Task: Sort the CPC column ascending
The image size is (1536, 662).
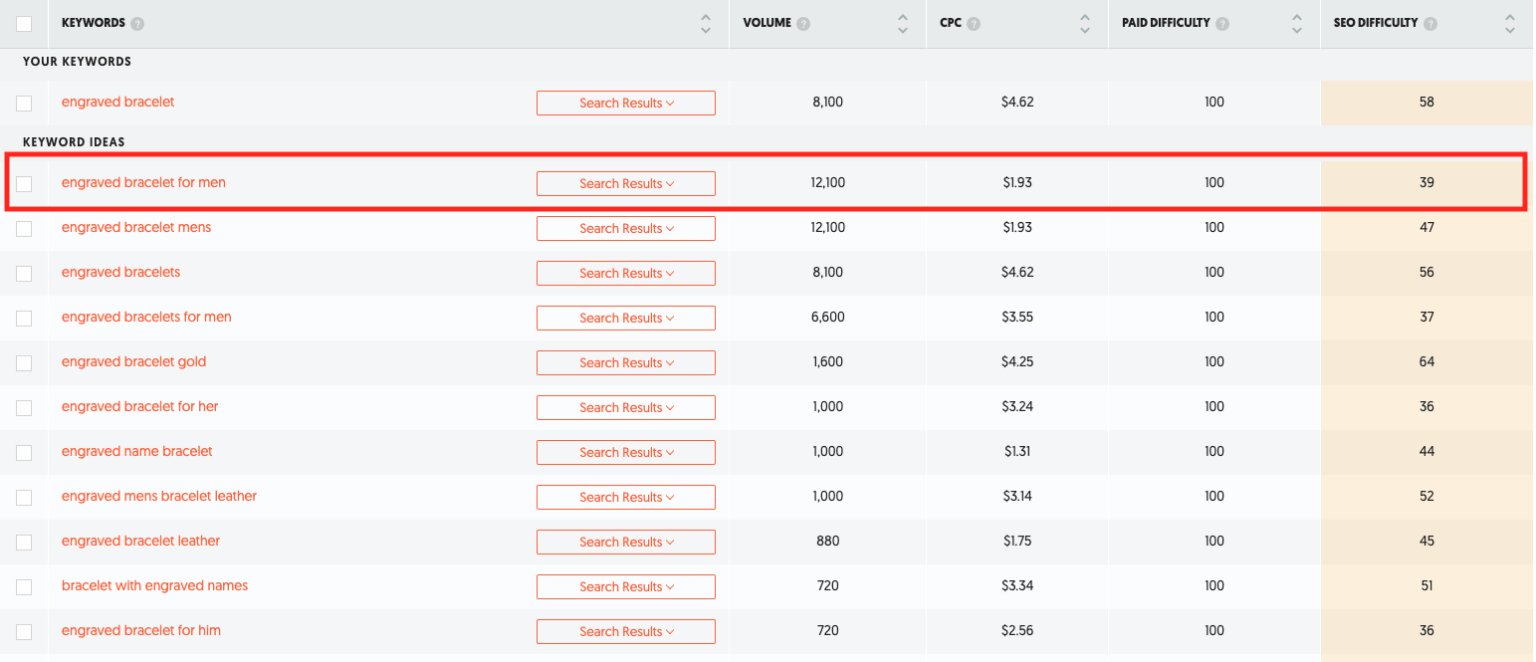Action: tap(1085, 17)
